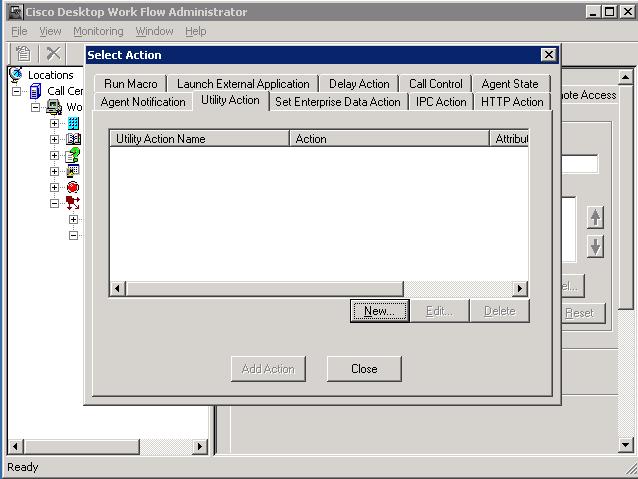Expand the red circle tree node
The image size is (638, 479).
(x=54, y=187)
